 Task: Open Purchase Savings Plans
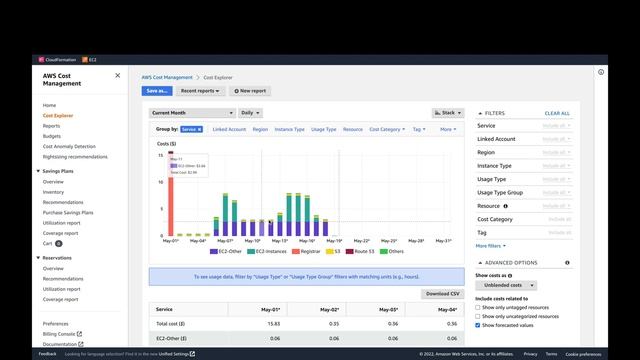[x=68, y=213]
